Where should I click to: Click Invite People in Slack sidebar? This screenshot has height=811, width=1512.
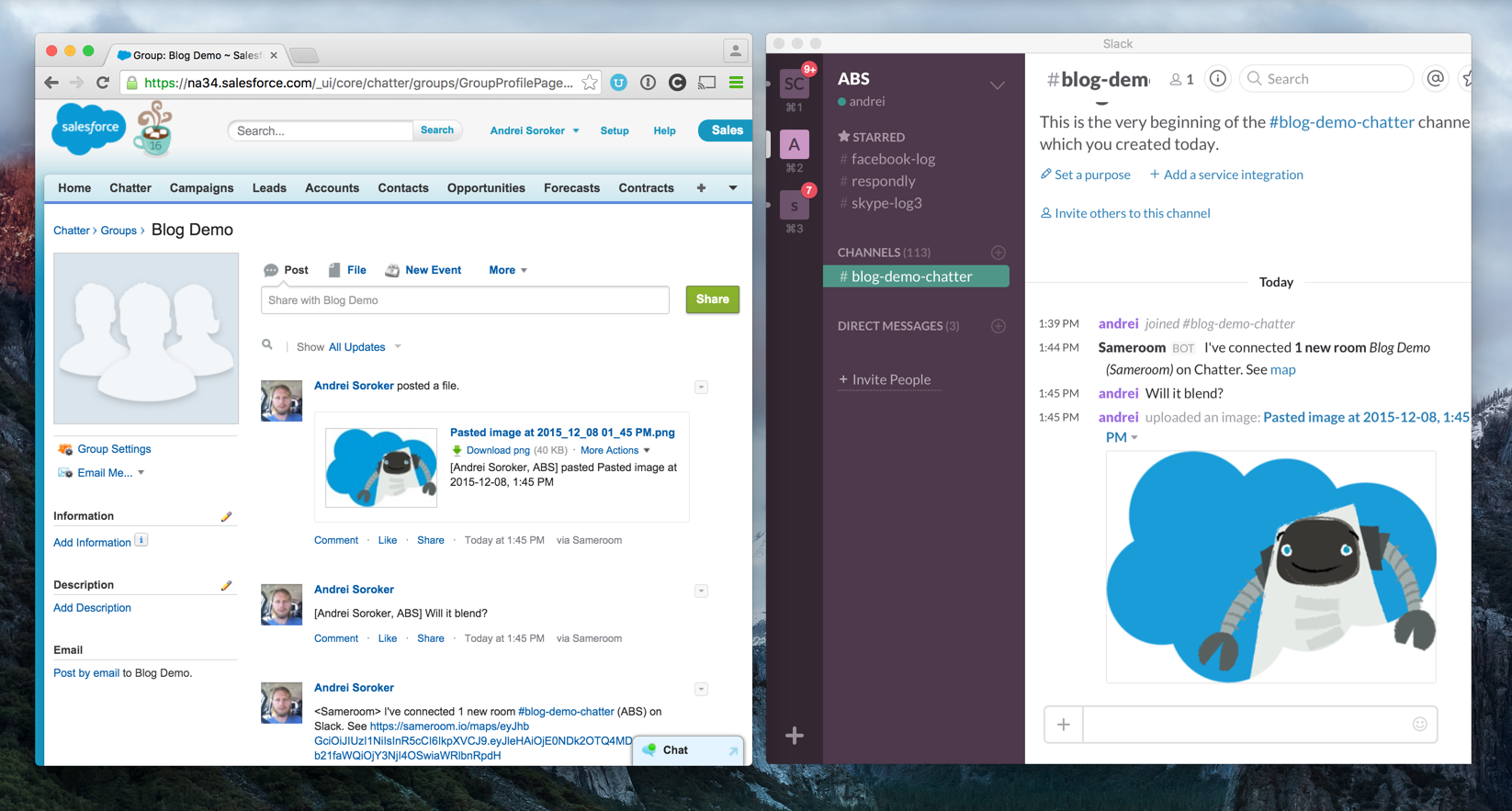coord(891,379)
